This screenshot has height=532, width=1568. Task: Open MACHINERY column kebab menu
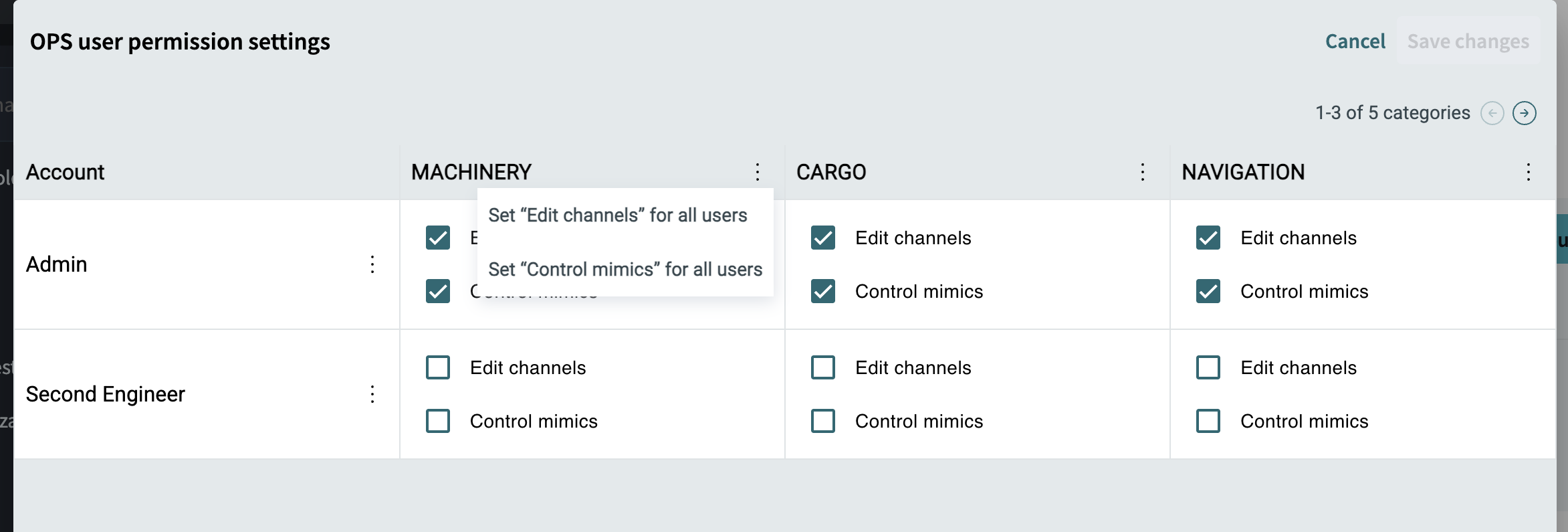[x=758, y=172]
